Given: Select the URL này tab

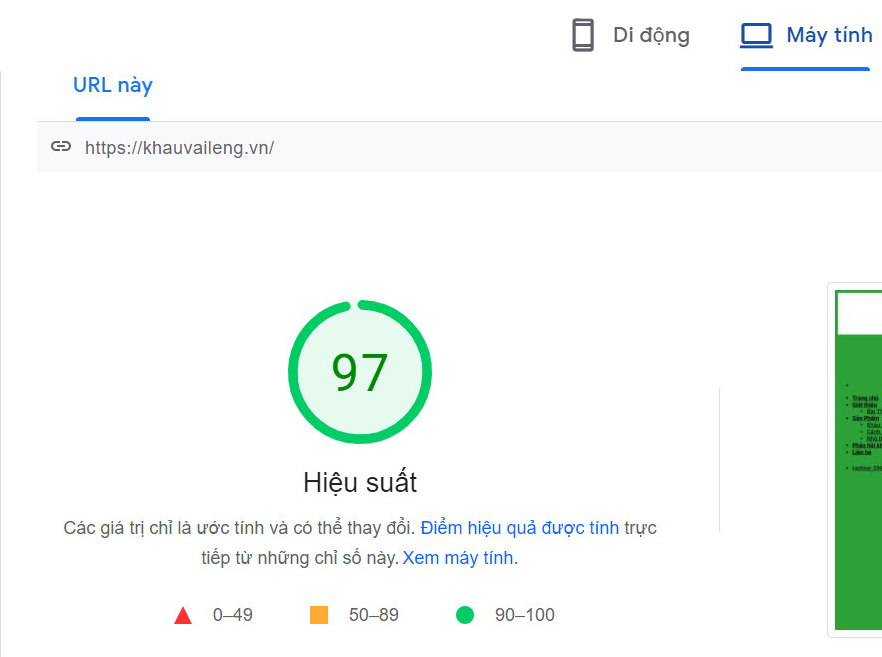Looking at the screenshot, I should tap(112, 85).
